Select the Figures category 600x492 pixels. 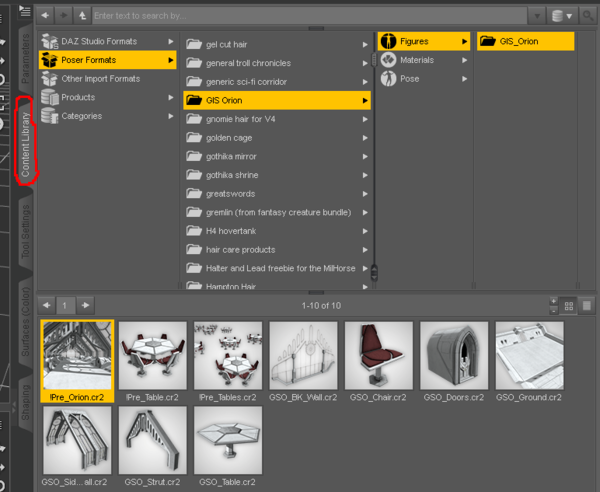424,41
